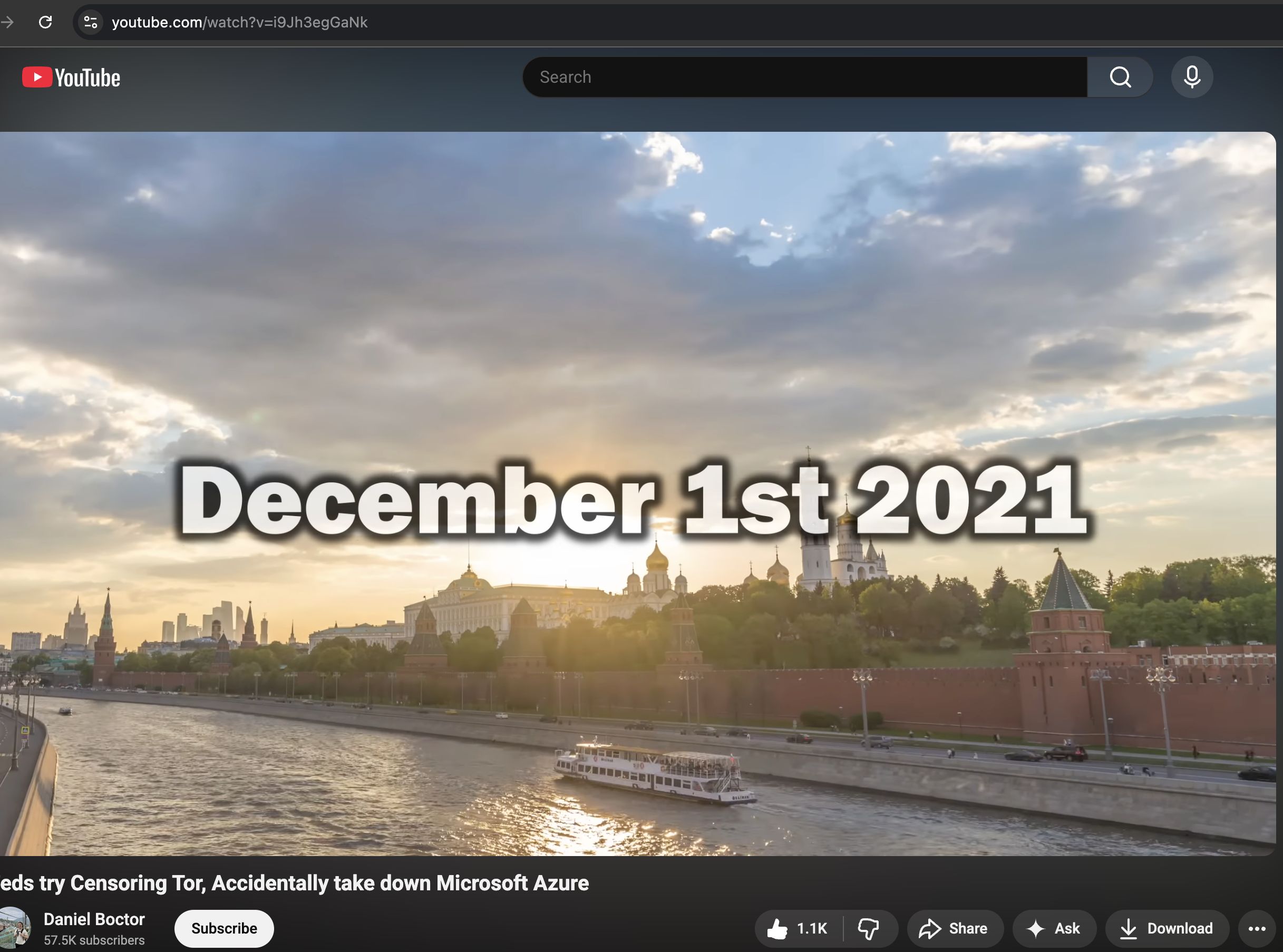Open the three-dot more actions menu
The image size is (1283, 952).
coord(1257,928)
